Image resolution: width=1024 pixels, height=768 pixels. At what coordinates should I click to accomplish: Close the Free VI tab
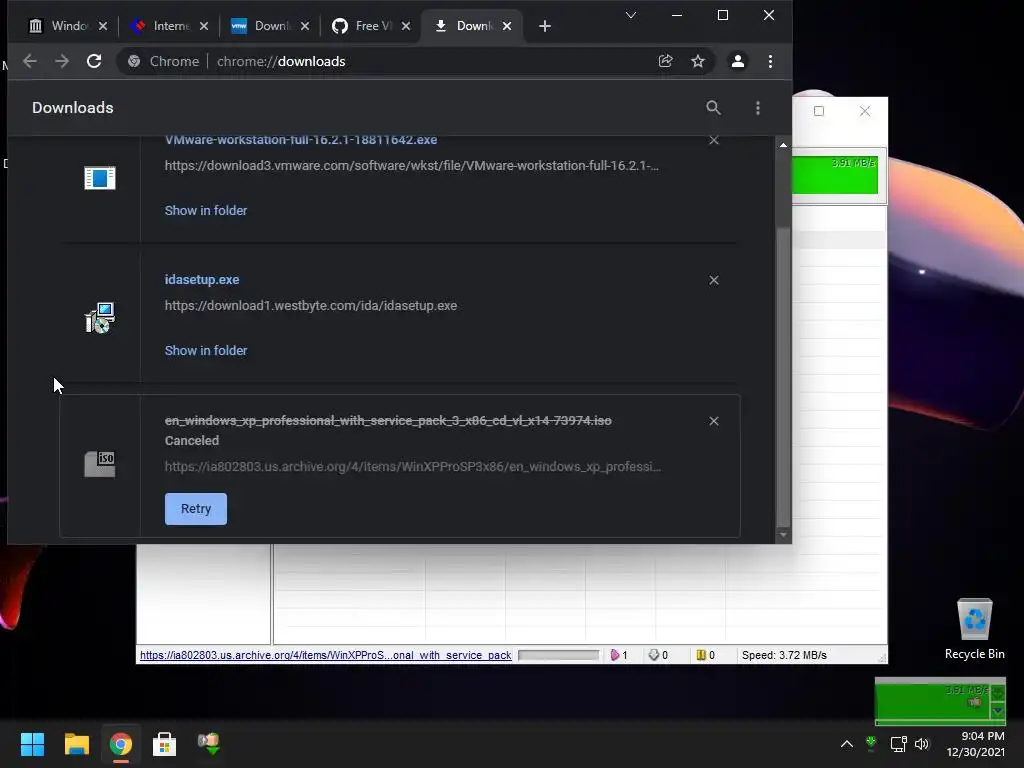click(406, 26)
